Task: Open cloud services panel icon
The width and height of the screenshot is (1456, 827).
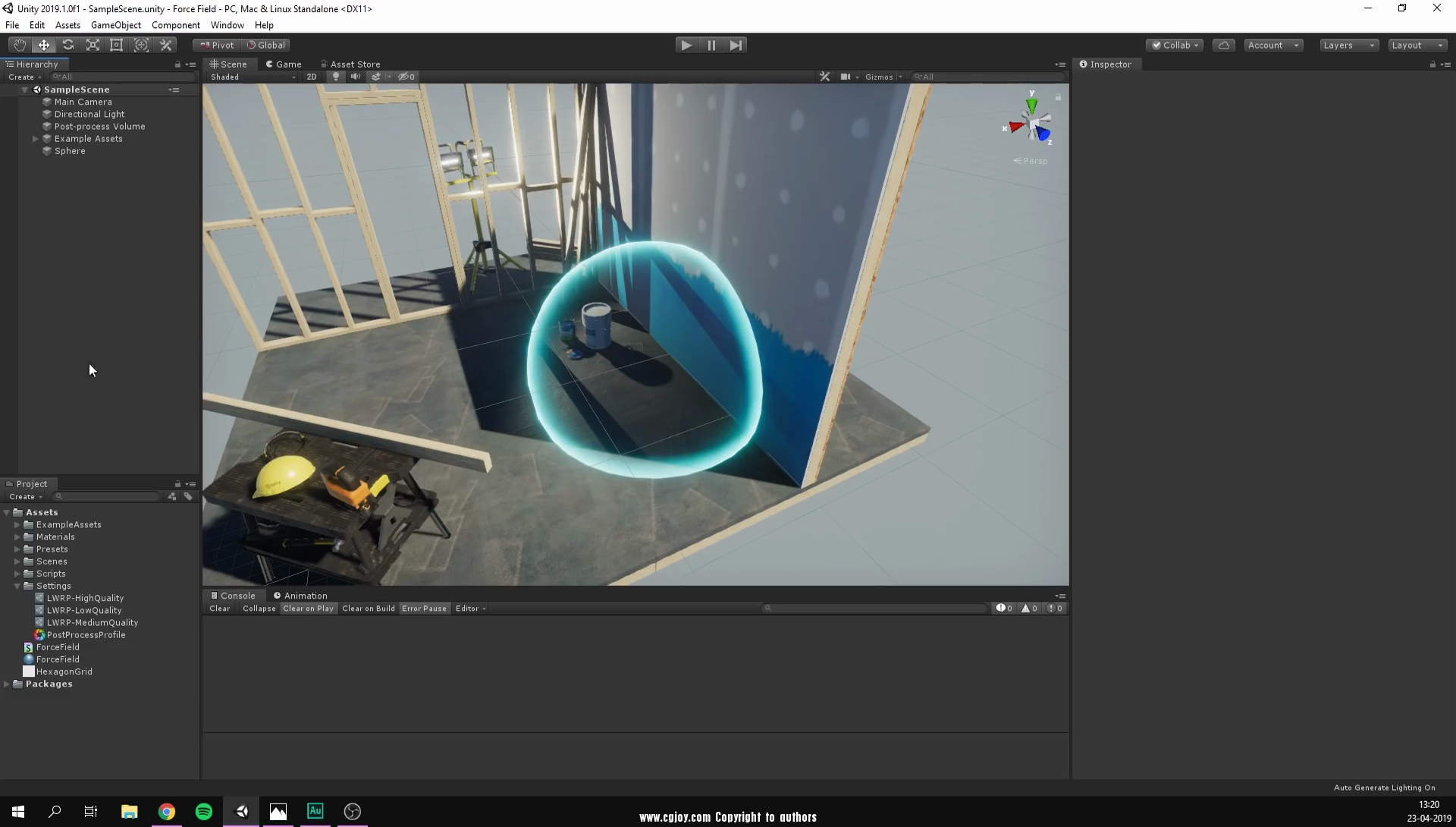Action: [1224, 45]
